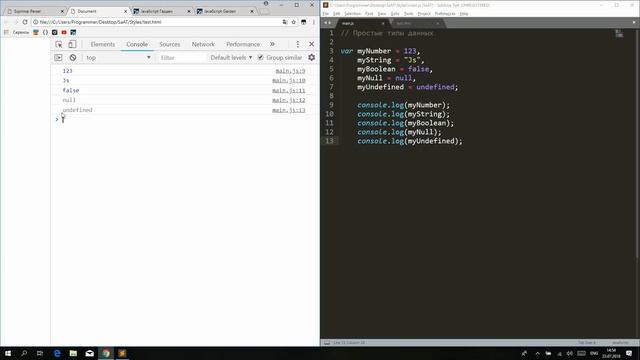Switch to Sublime Text on the taskbar

(122, 353)
